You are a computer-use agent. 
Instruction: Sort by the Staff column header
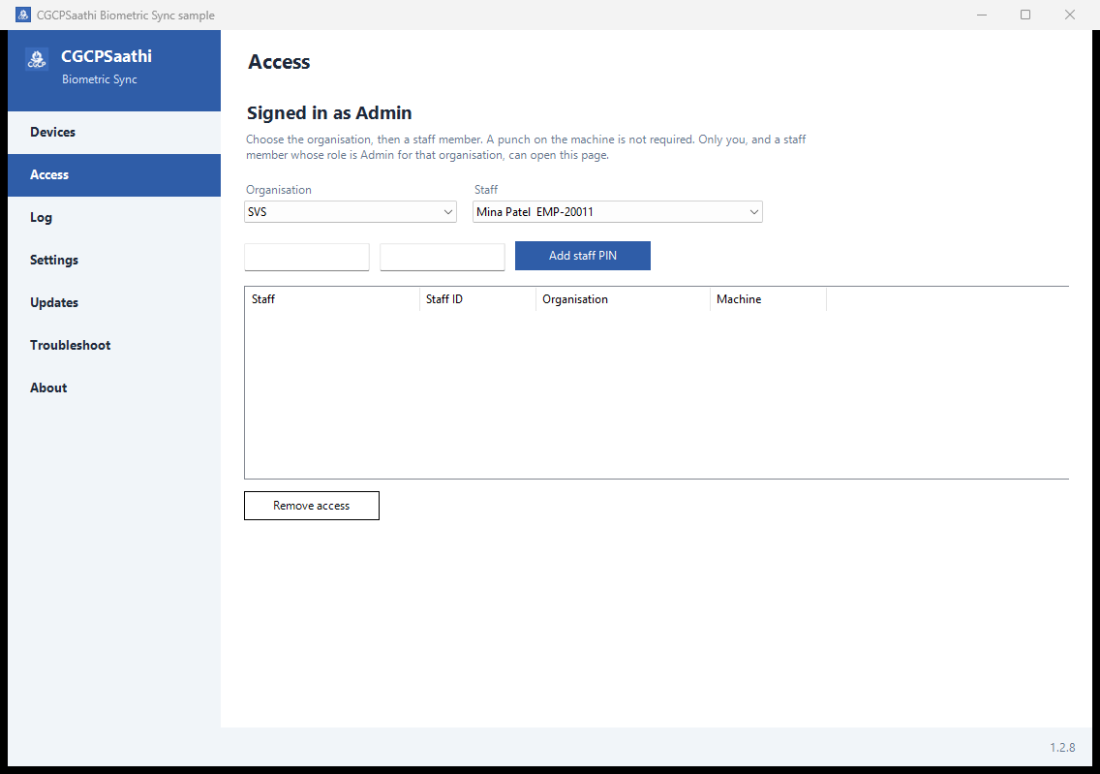coord(332,299)
